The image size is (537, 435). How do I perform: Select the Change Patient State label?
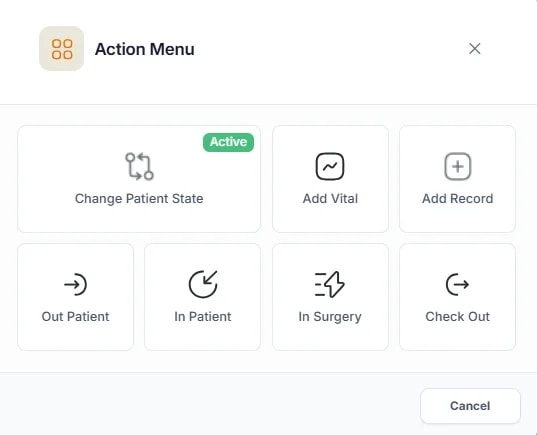[x=139, y=199]
